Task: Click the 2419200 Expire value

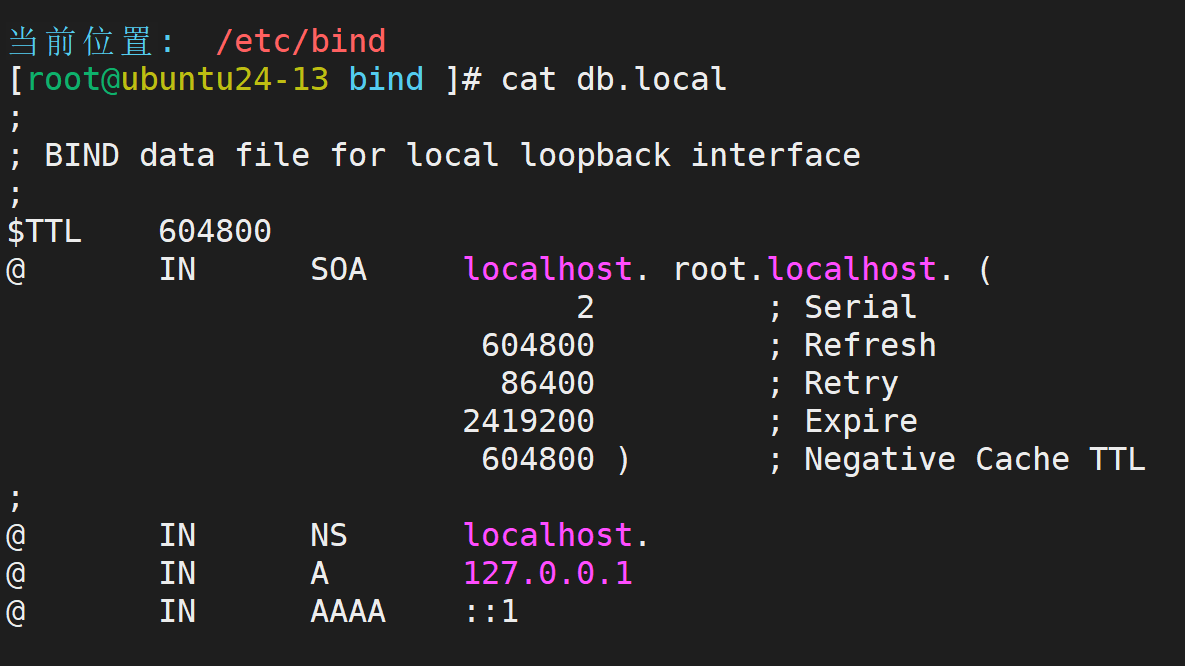Action: [528, 421]
